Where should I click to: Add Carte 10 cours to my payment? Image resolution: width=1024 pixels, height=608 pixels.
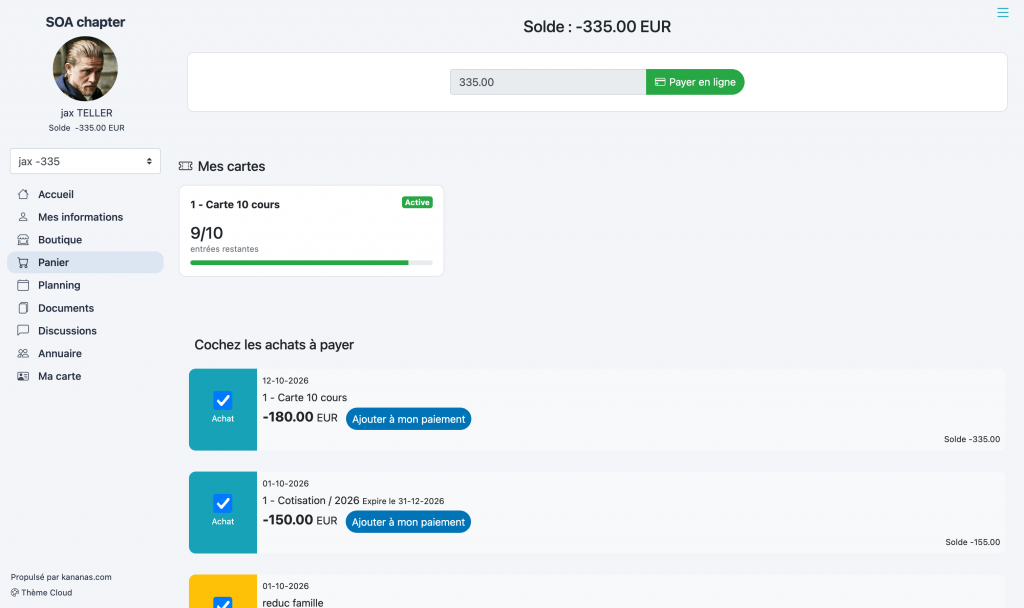pyautogui.click(x=408, y=419)
